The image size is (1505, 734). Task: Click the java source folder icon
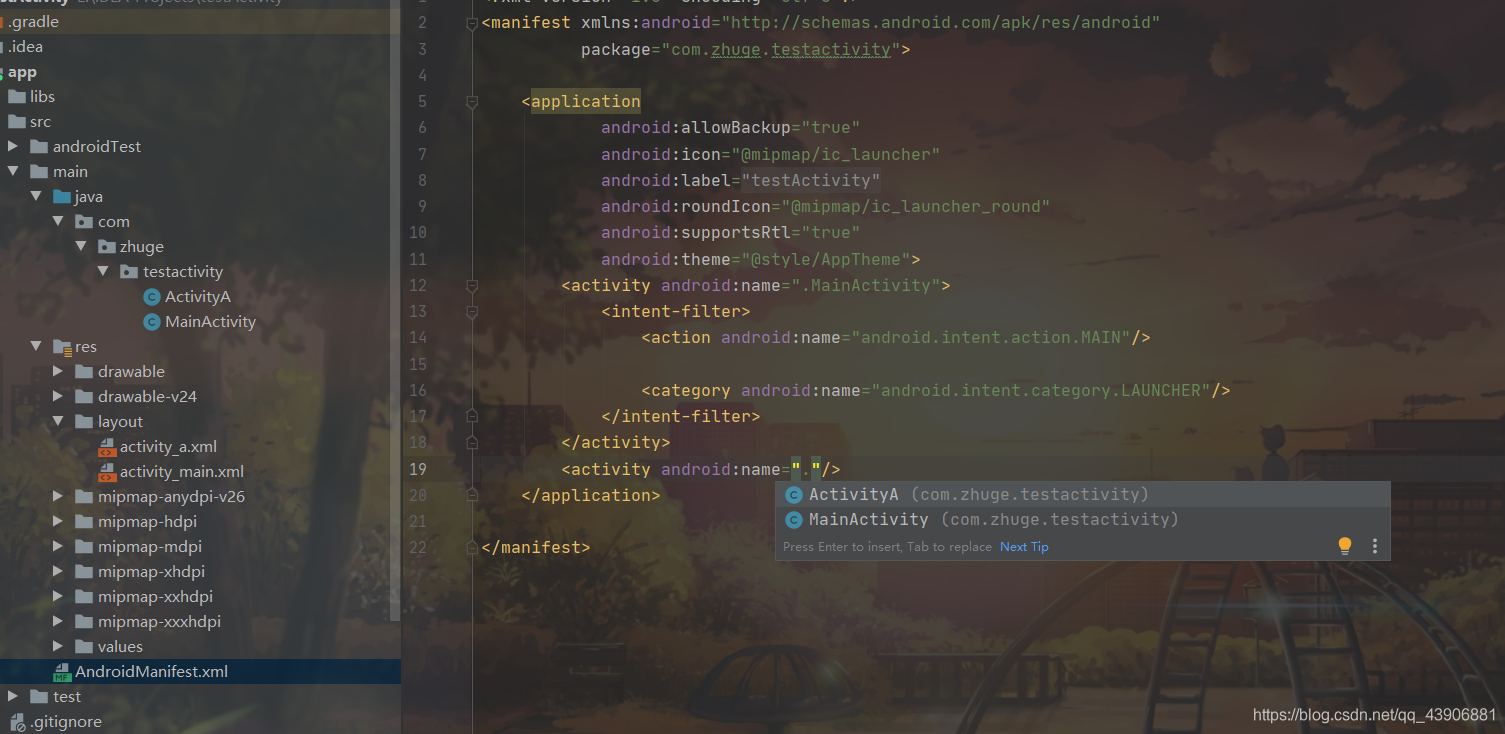click(x=62, y=196)
